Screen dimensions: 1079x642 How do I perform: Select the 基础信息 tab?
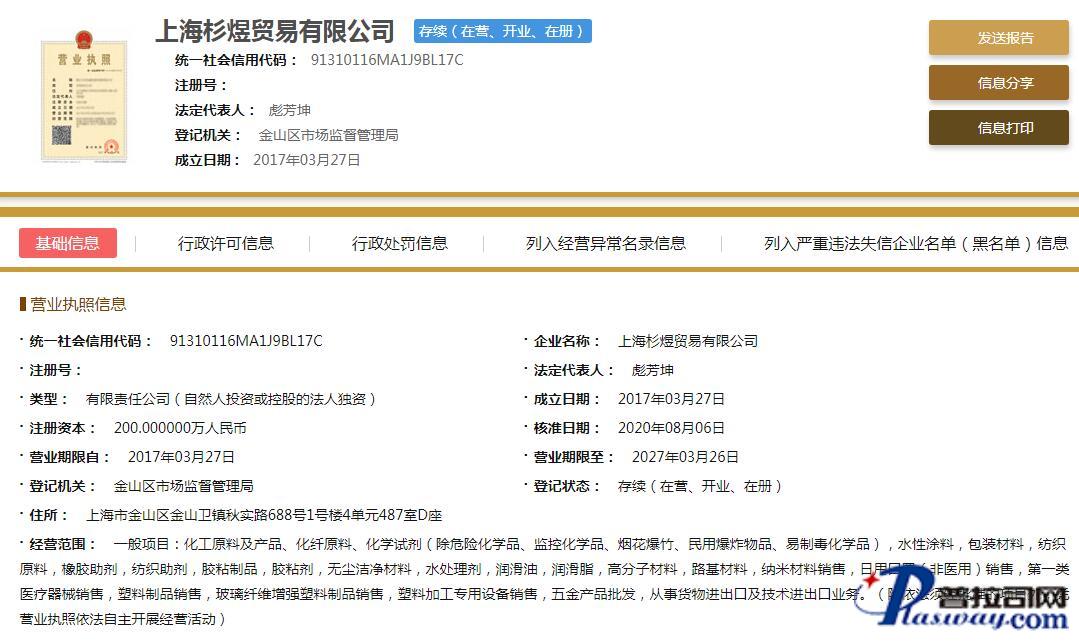pos(68,243)
